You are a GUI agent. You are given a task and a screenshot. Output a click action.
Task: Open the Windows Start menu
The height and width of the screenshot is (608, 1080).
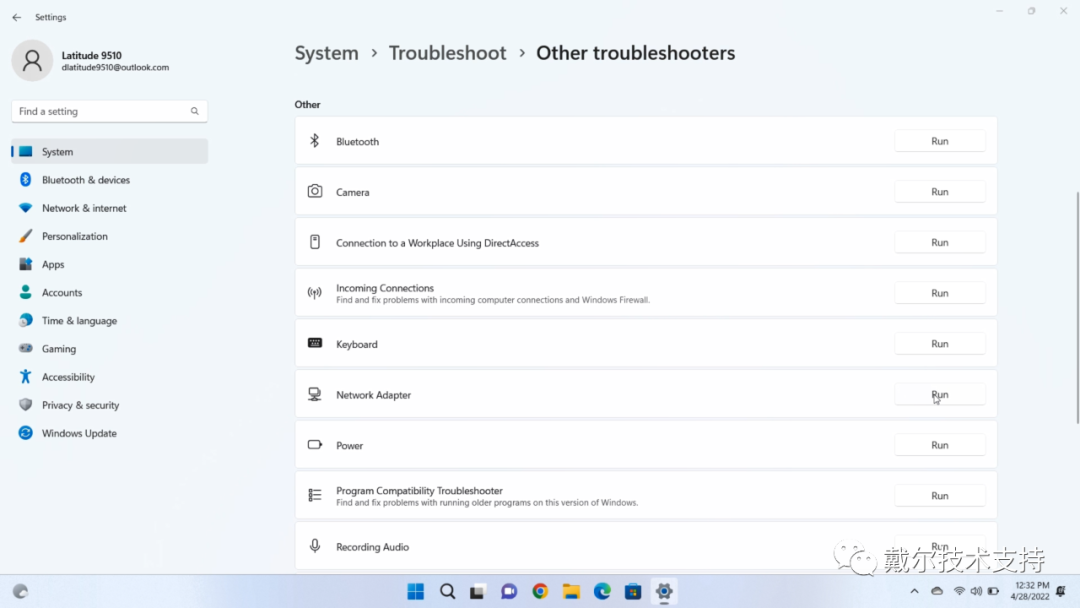416,591
